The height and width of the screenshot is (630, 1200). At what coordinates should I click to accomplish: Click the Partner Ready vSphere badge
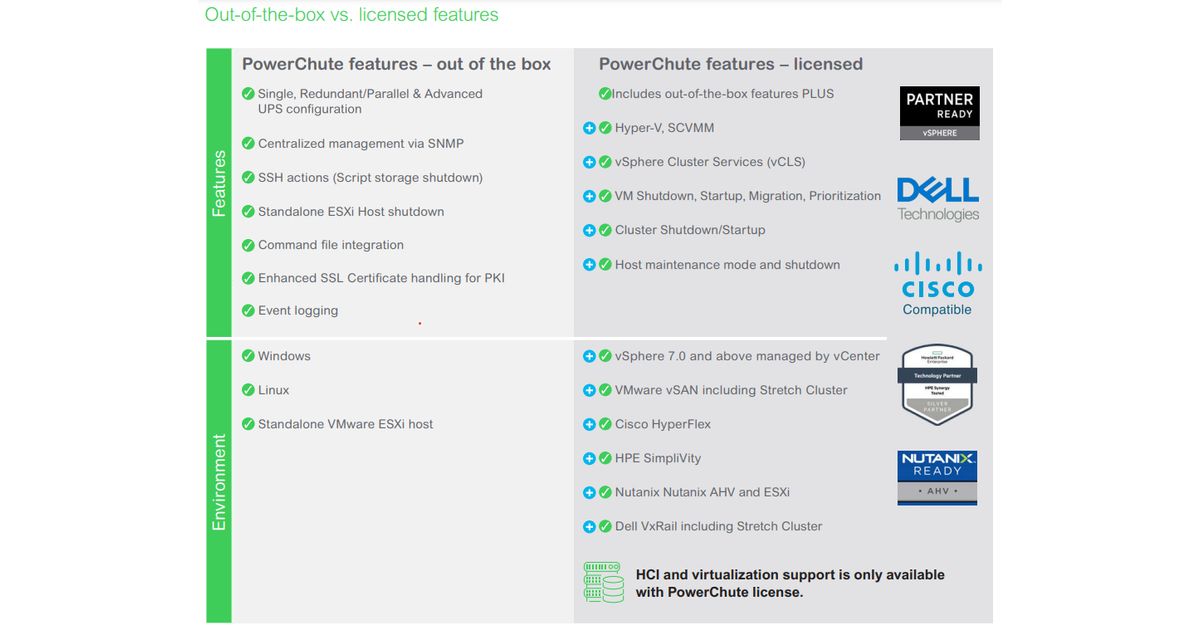pos(939,112)
